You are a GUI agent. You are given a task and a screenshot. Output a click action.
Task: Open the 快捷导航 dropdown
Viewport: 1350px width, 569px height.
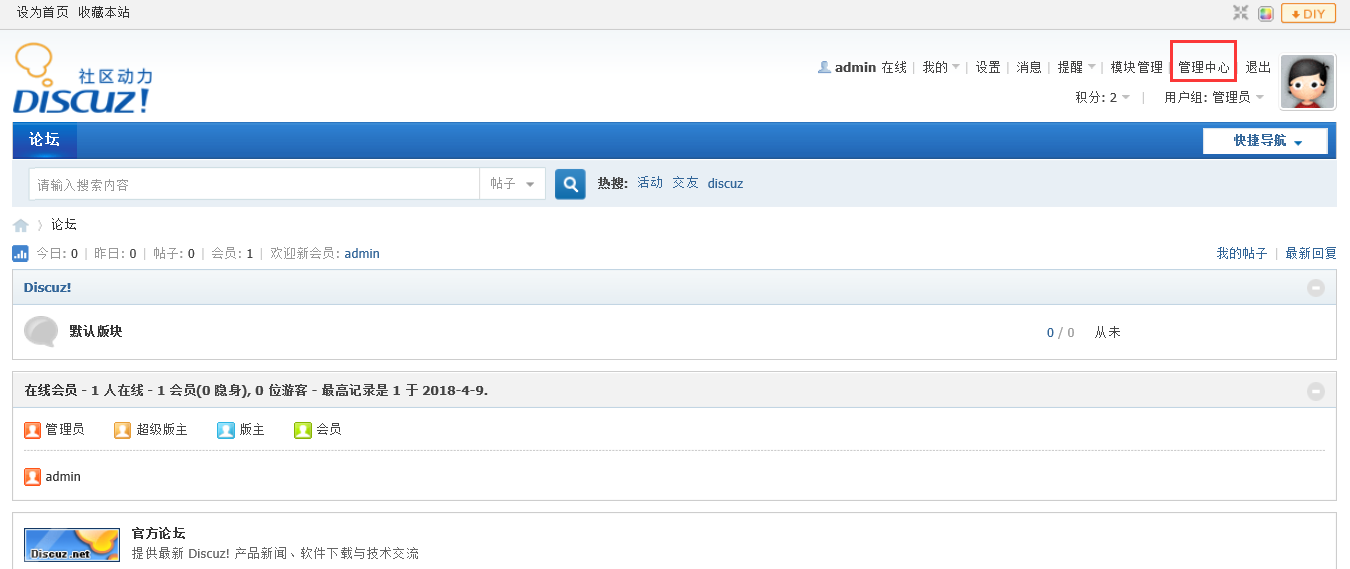pyautogui.click(x=1265, y=141)
